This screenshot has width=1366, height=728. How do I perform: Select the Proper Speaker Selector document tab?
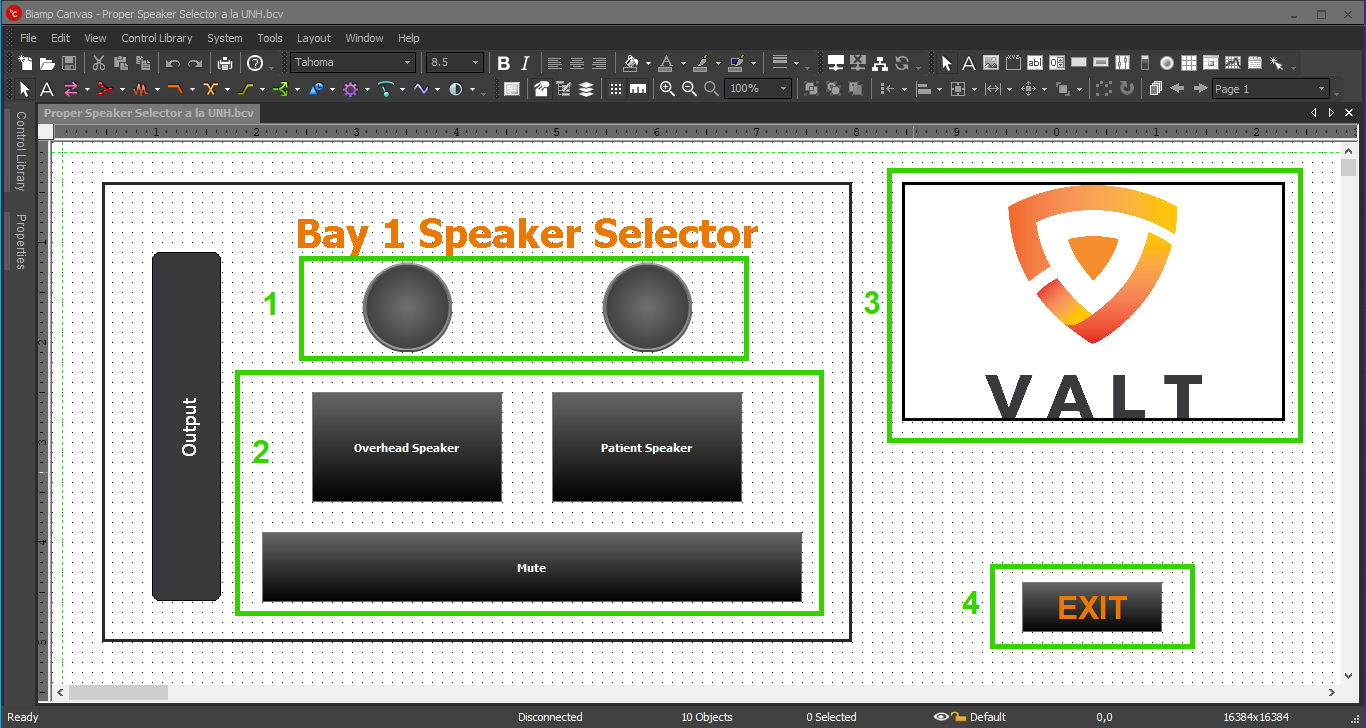tap(149, 113)
